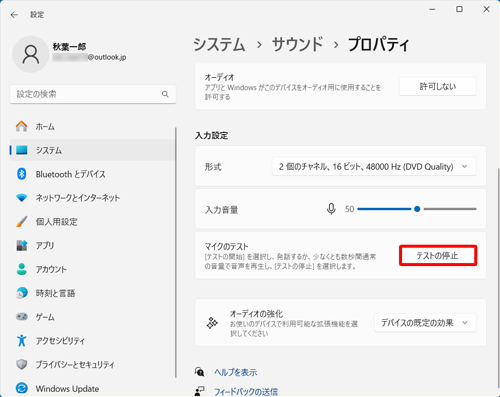Click the user name 秋葉一郎

click(69, 47)
